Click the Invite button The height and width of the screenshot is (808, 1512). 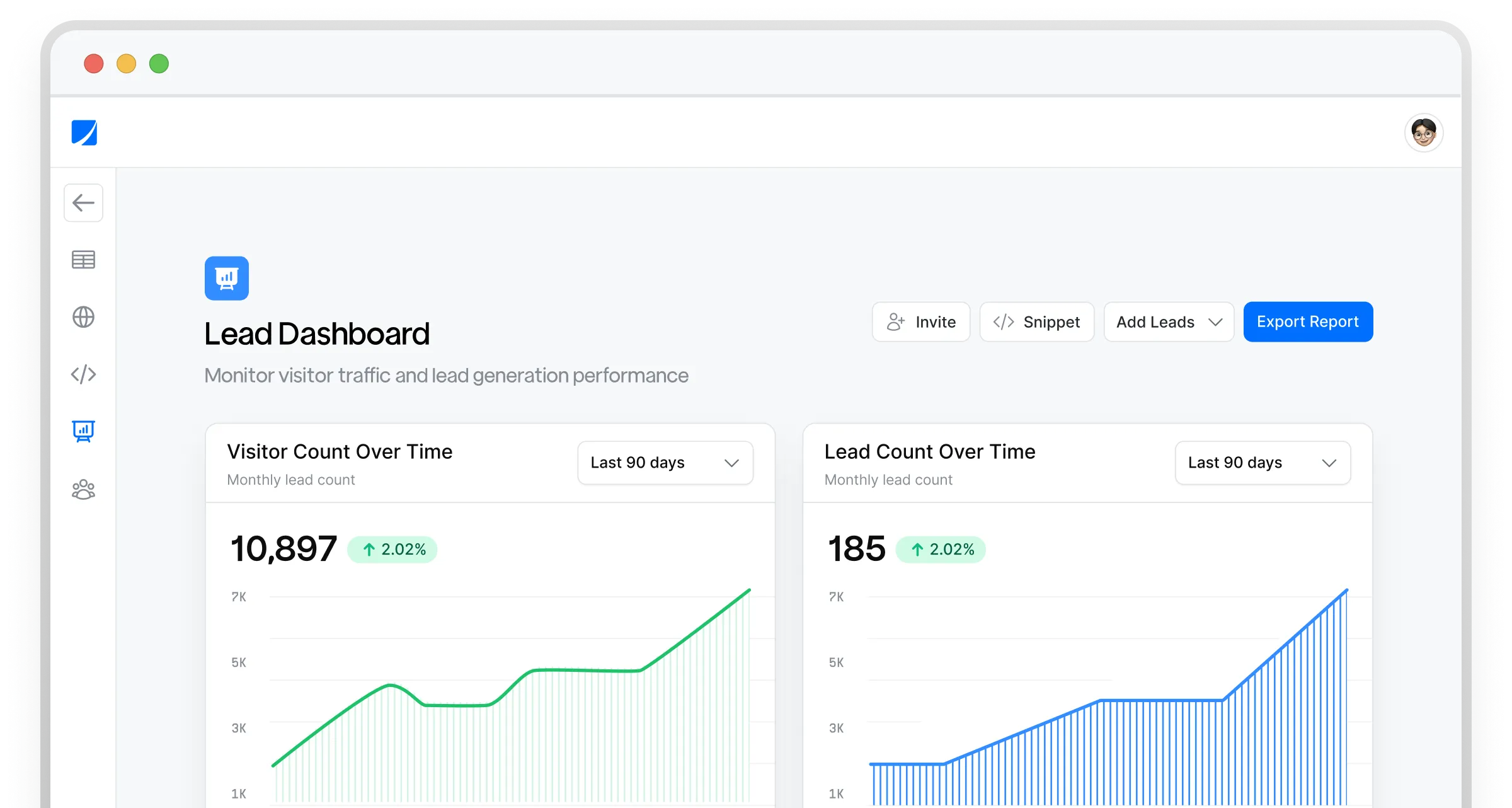click(921, 322)
